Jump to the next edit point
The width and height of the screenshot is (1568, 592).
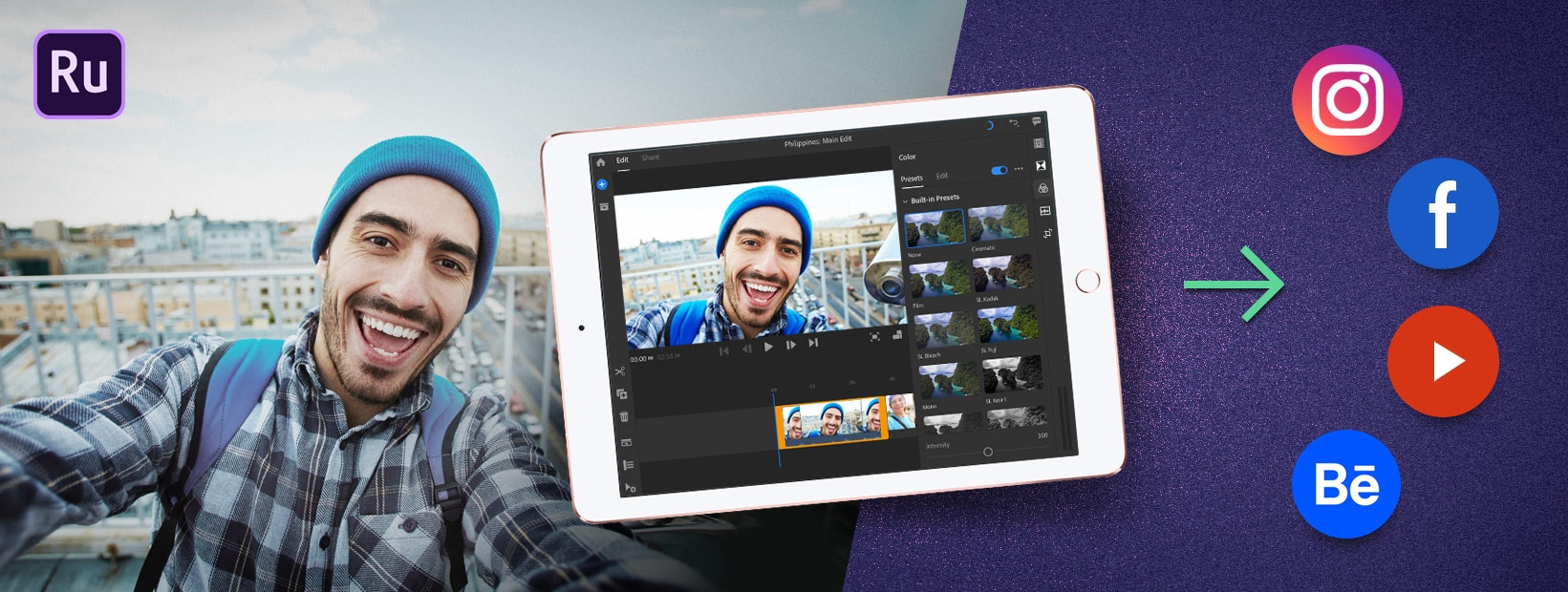[813, 343]
